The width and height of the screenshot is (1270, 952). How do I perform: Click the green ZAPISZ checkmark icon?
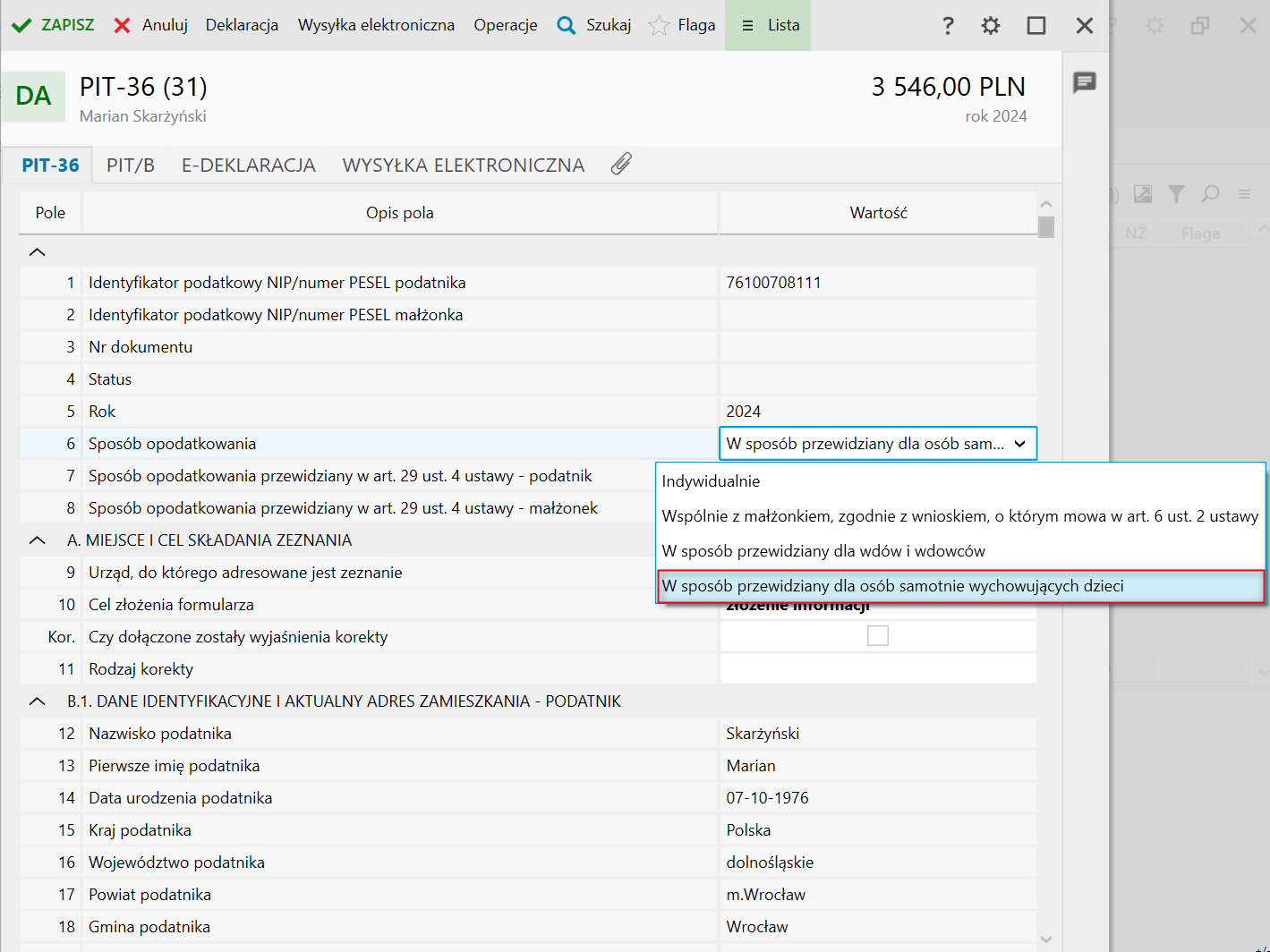point(21,25)
